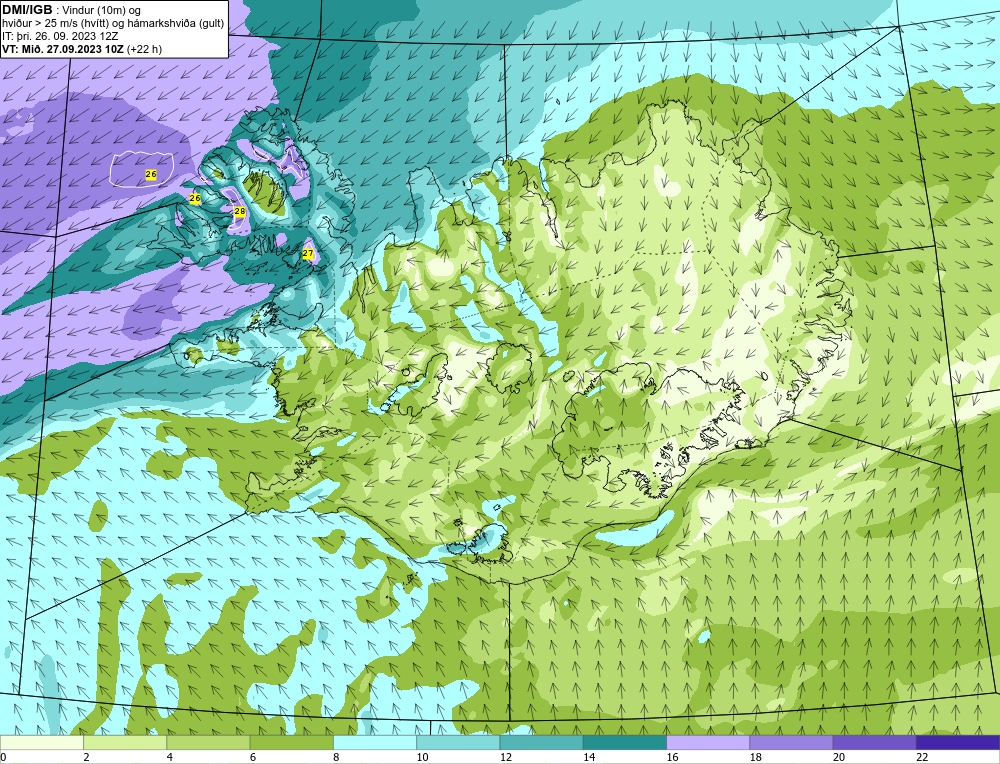Image resolution: width=1000 pixels, height=764 pixels.
Task: Click the 2–4 m/s light green legend swatch
Action: tap(125, 742)
